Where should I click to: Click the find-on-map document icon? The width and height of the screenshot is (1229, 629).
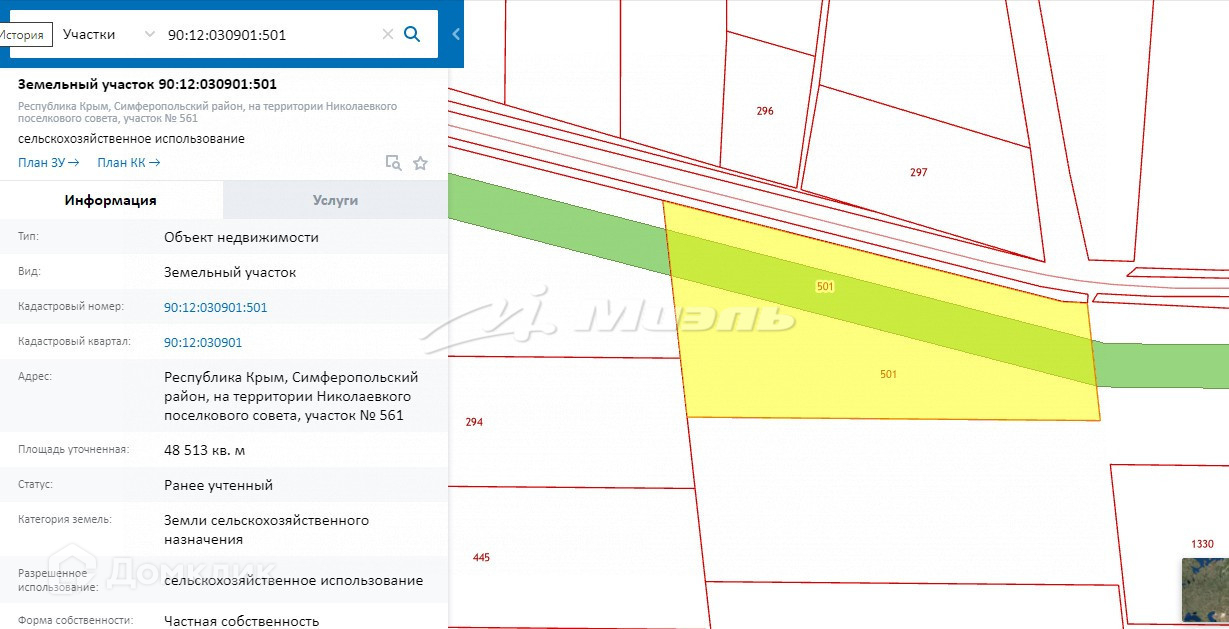[393, 163]
